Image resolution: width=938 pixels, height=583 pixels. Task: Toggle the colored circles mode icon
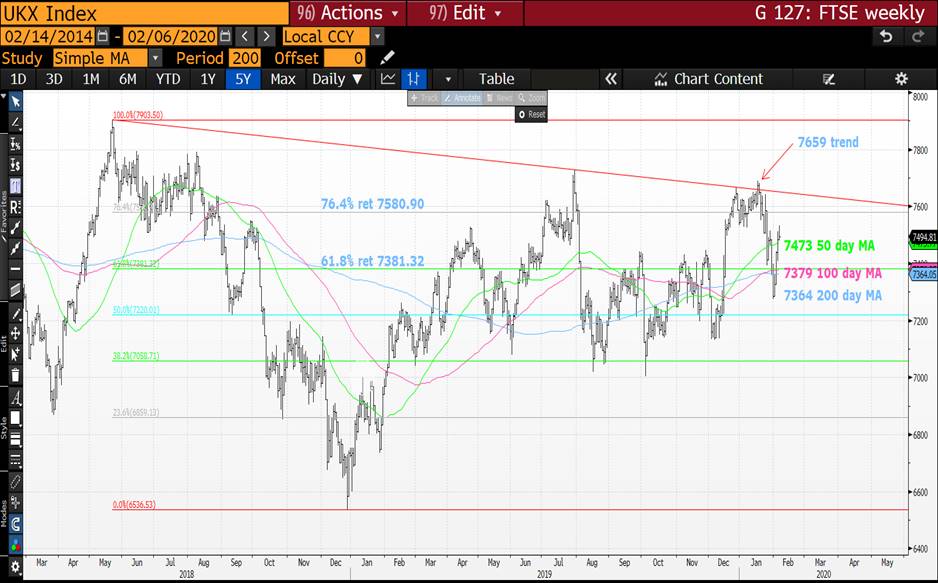[x=16, y=545]
